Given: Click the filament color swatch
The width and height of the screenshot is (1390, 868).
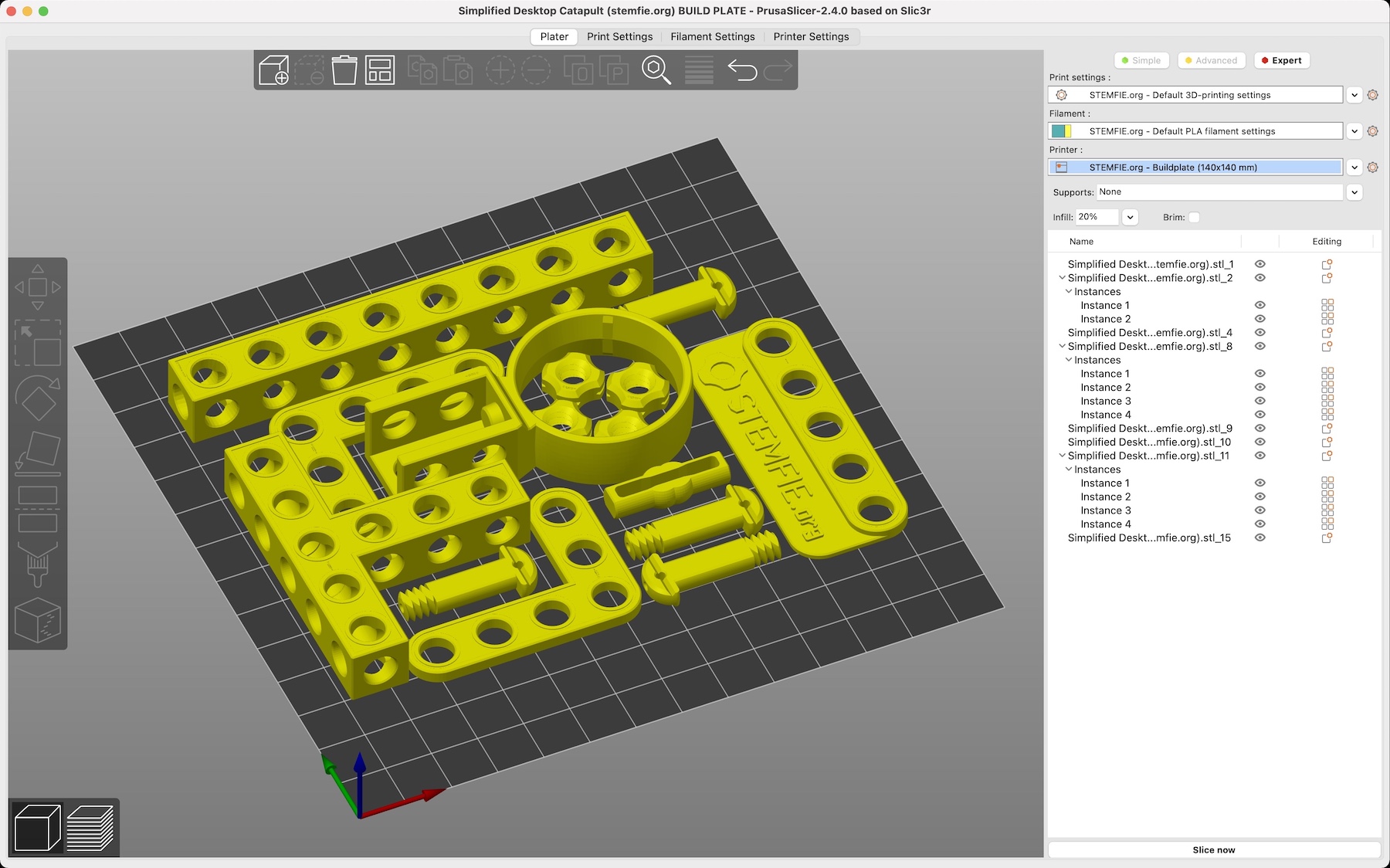Looking at the screenshot, I should pos(1062,131).
